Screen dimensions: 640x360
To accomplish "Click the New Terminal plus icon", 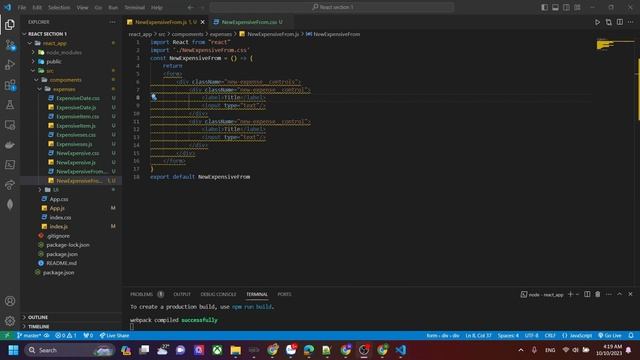I will click(x=570, y=294).
